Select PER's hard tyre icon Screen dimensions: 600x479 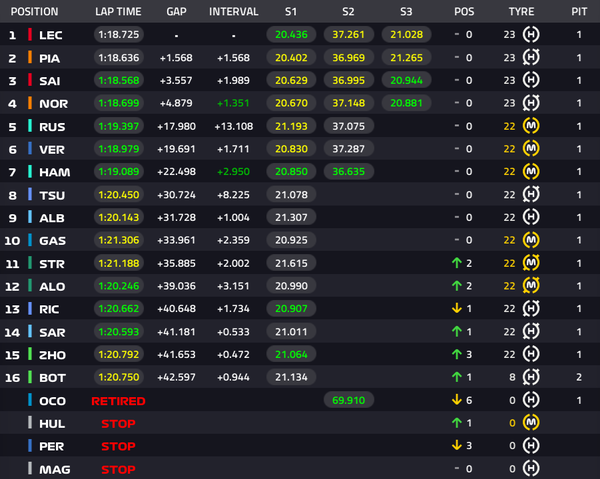pyautogui.click(x=531, y=445)
